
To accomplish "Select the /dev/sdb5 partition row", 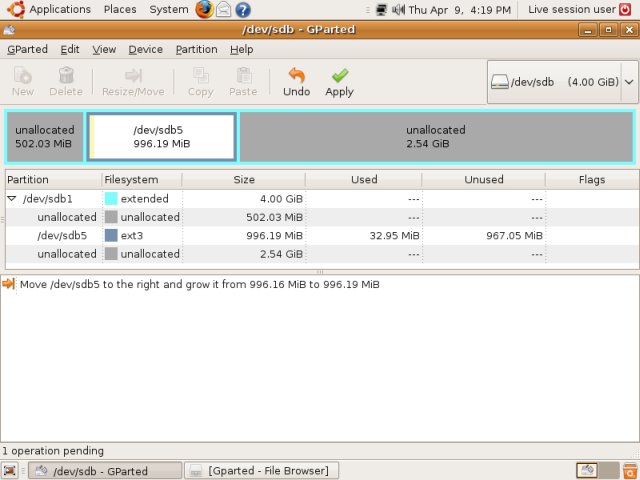I will point(322,236).
